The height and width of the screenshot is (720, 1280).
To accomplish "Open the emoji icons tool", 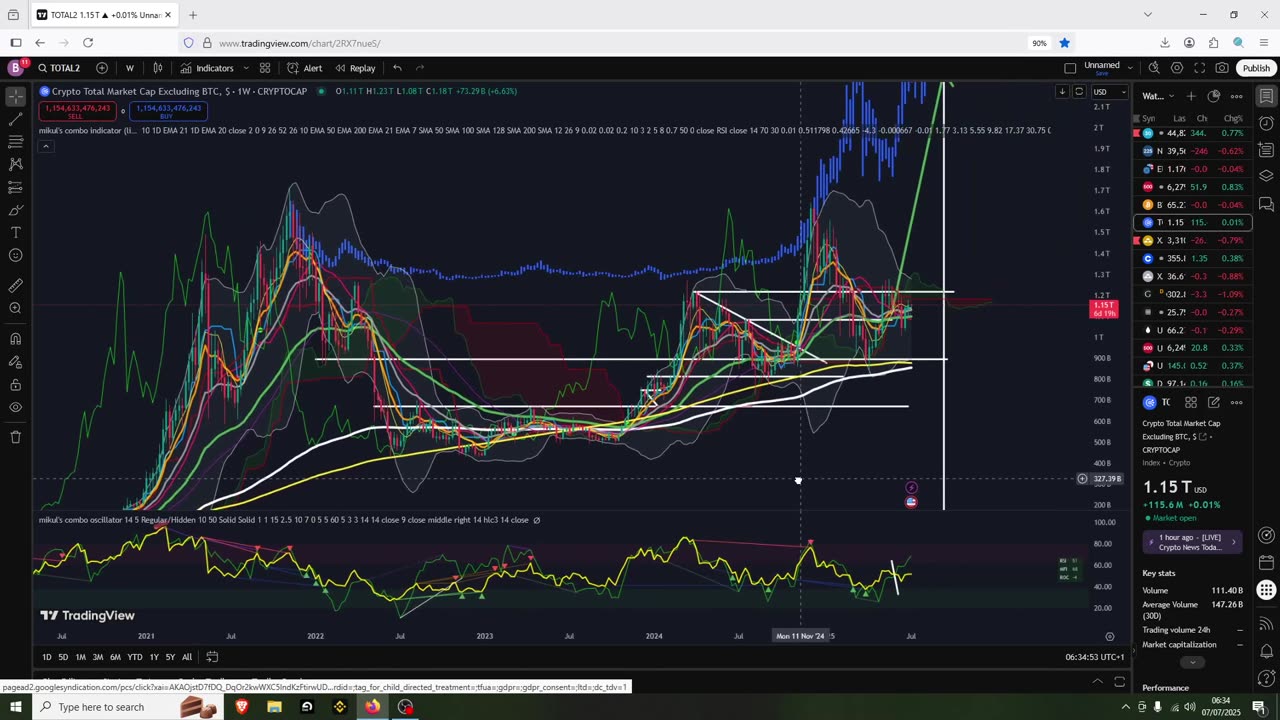I will pyautogui.click(x=15, y=255).
